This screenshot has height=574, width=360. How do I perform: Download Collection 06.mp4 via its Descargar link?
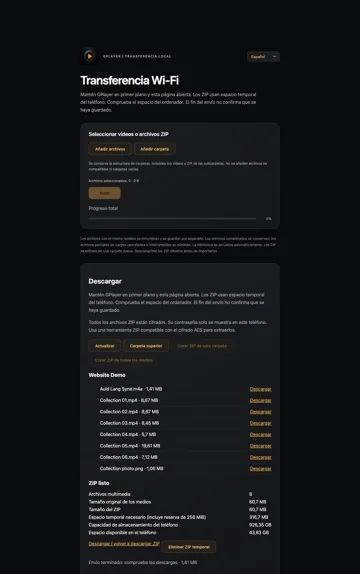[260, 457]
